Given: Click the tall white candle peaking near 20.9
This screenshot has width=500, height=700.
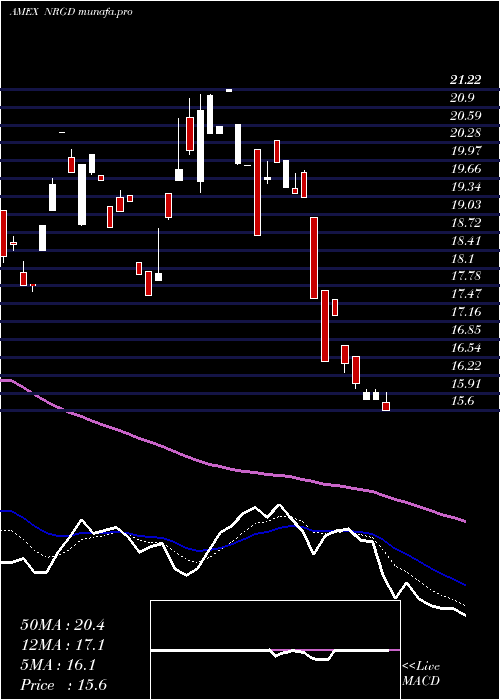Looking at the screenshot, I should tap(200, 146).
